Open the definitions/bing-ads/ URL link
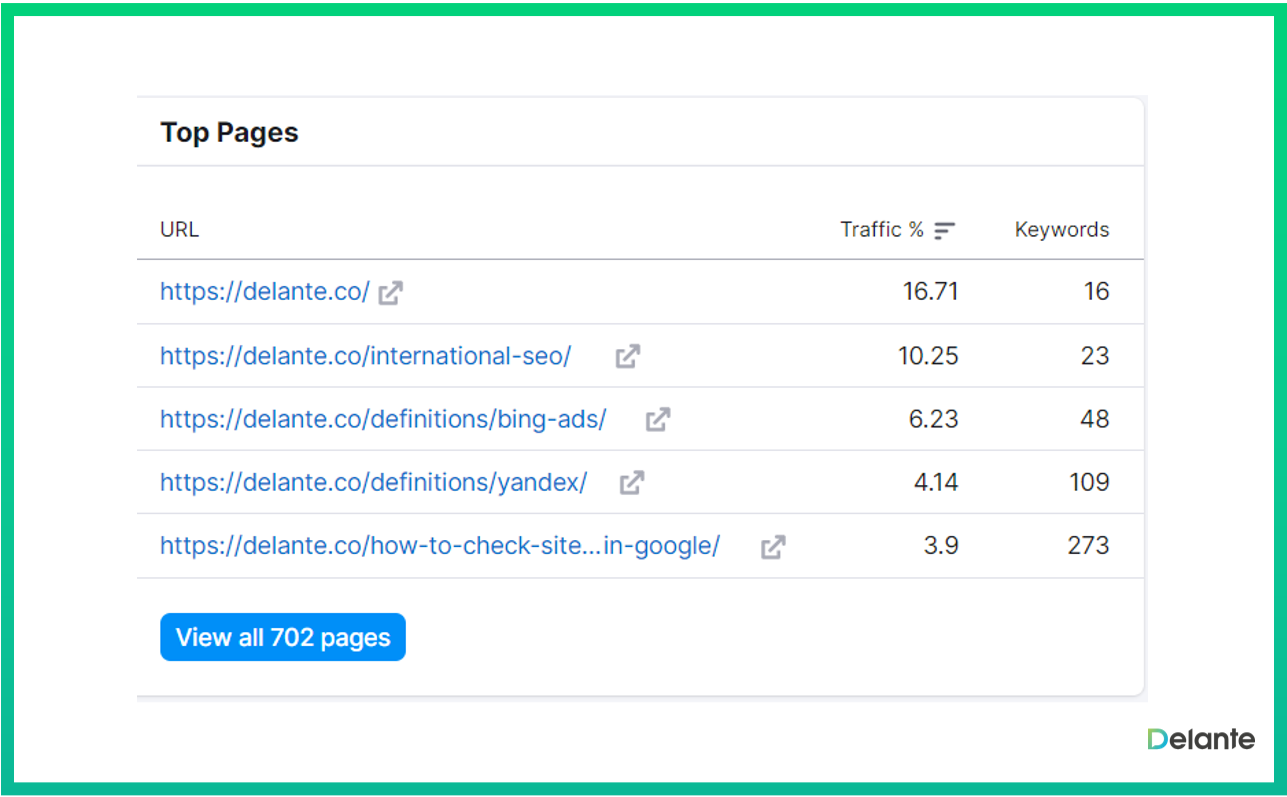Viewport: 1287px width, 797px height. coord(383,419)
